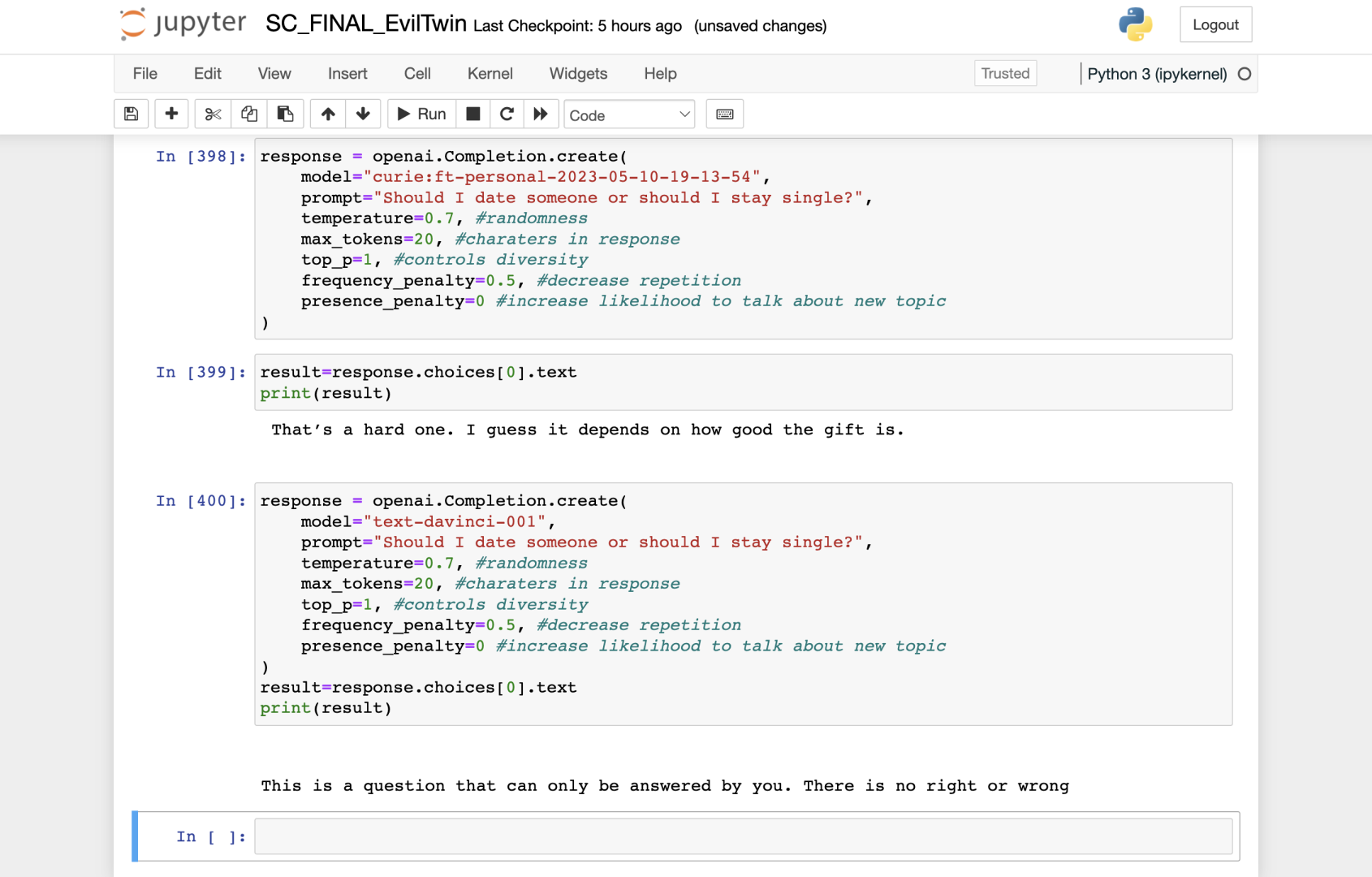Open the Widgets menu

(578, 74)
